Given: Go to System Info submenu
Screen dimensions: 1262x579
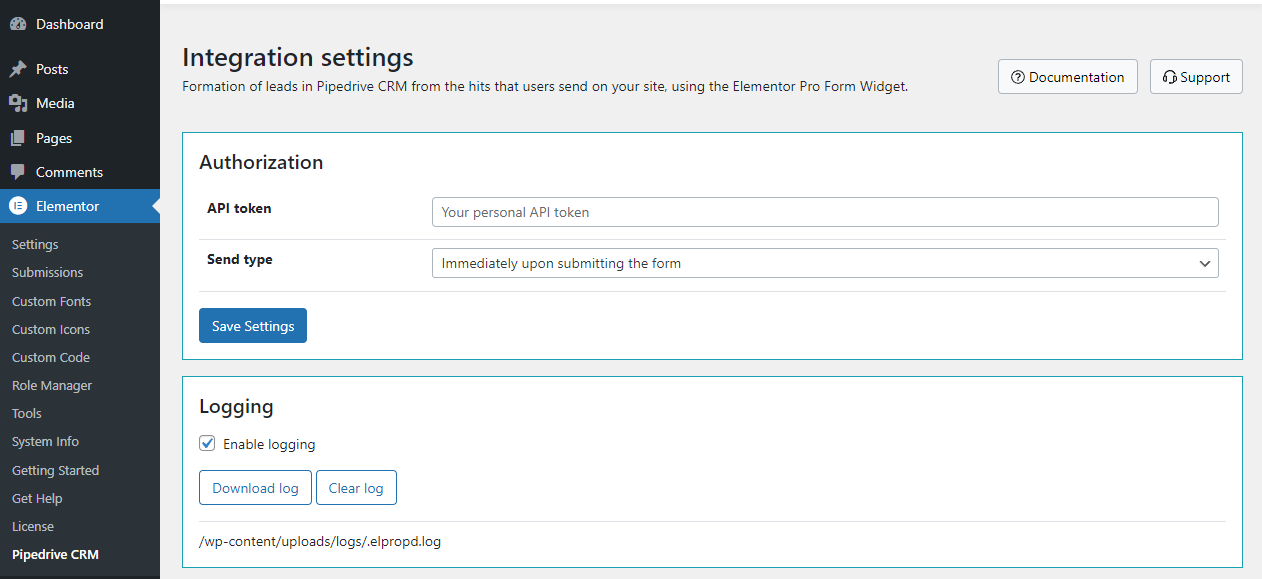Looking at the screenshot, I should pos(45,441).
